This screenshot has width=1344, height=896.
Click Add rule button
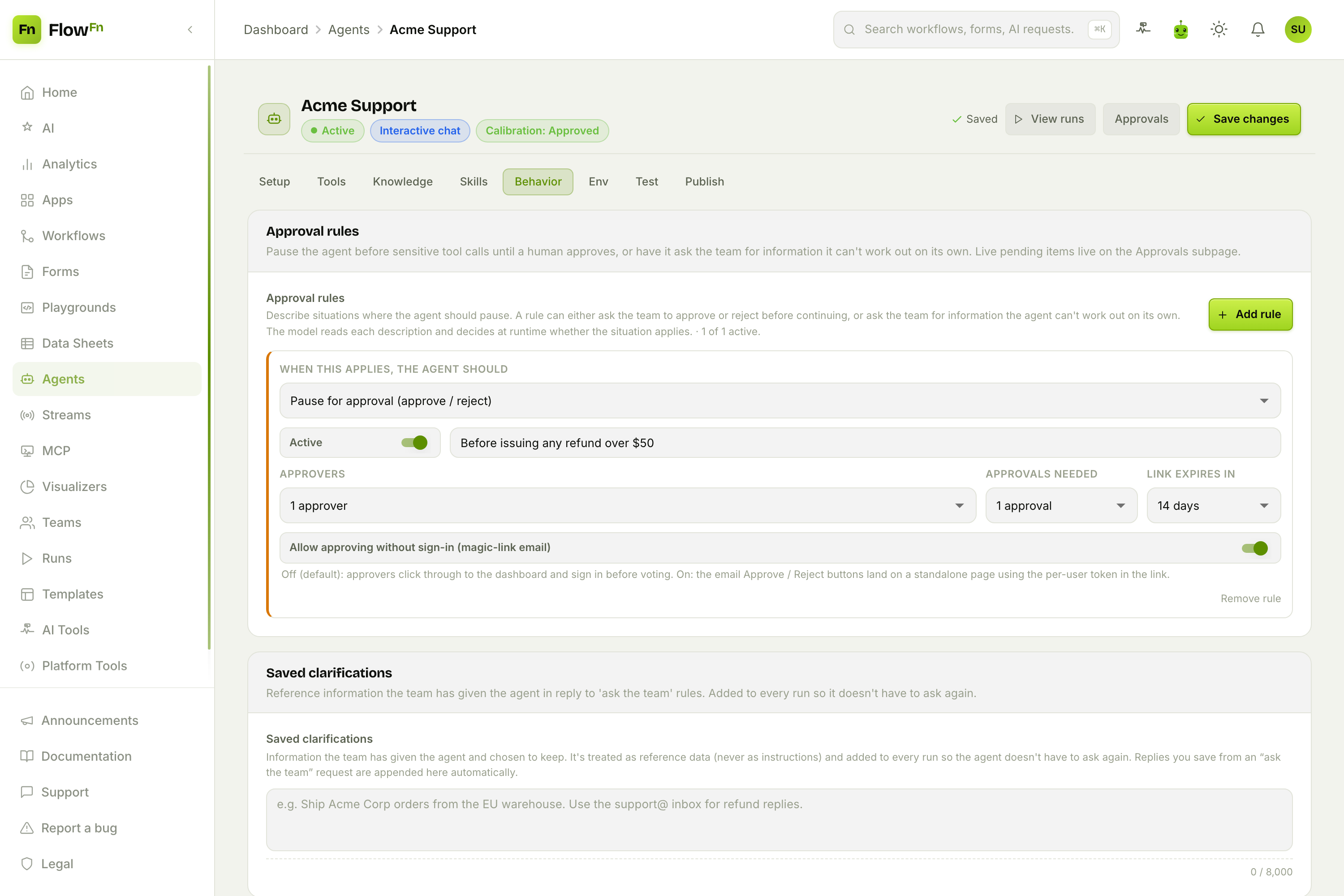coord(1250,314)
